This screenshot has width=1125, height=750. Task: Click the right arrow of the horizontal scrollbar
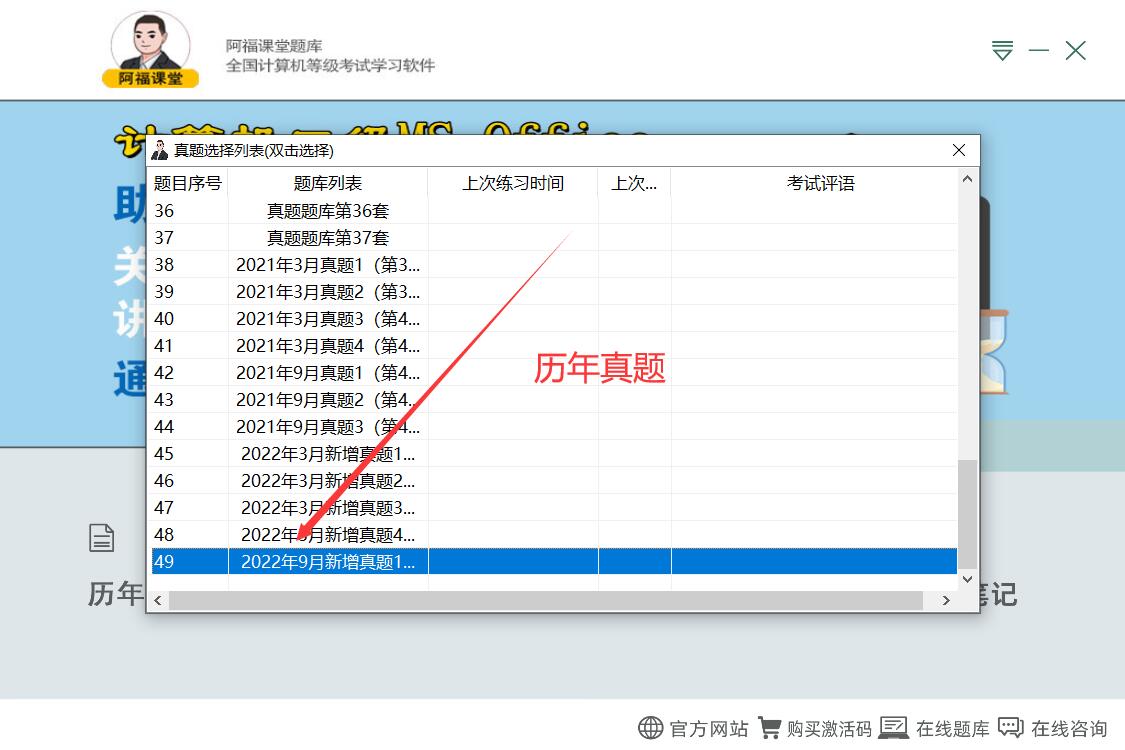click(x=946, y=599)
